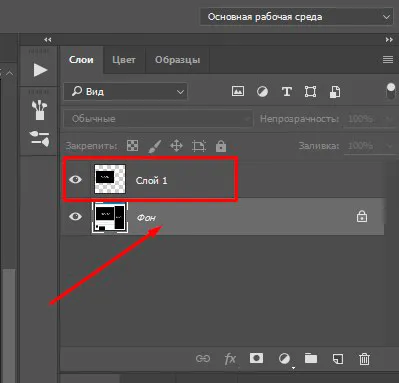Create a new layer icon
This screenshot has height=383, width=399.
[x=338, y=359]
